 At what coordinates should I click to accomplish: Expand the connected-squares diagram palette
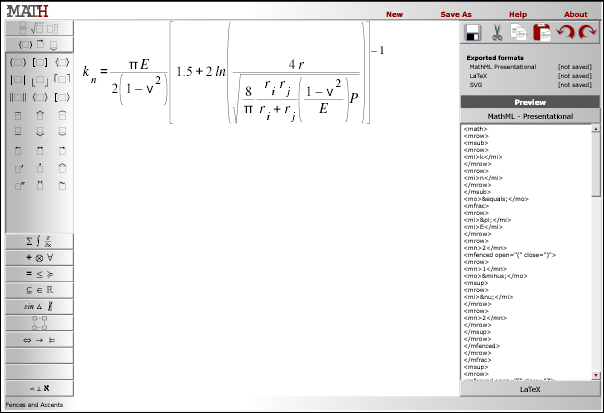click(39, 323)
